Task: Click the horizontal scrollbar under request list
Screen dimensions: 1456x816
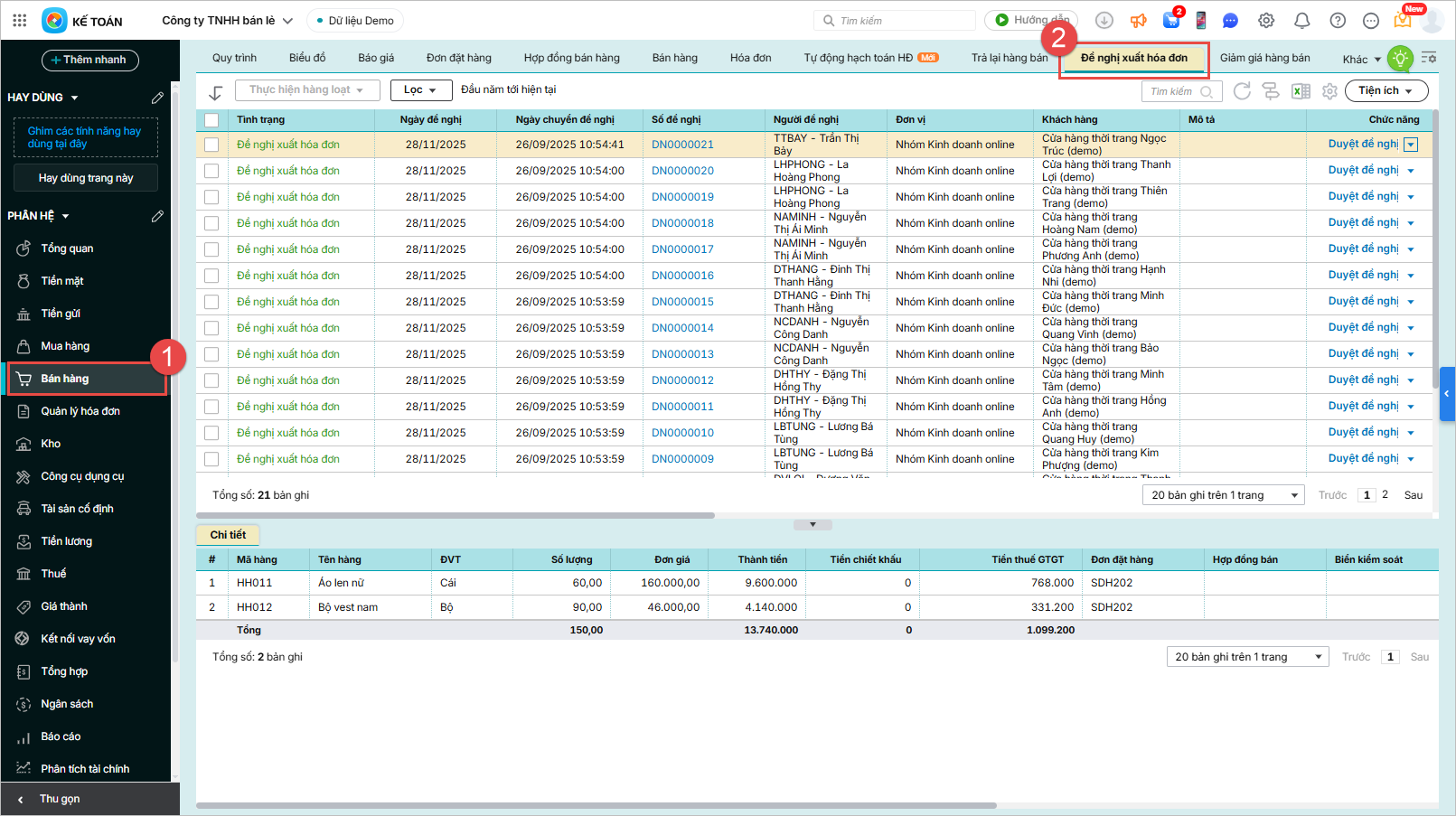Action: point(456,515)
